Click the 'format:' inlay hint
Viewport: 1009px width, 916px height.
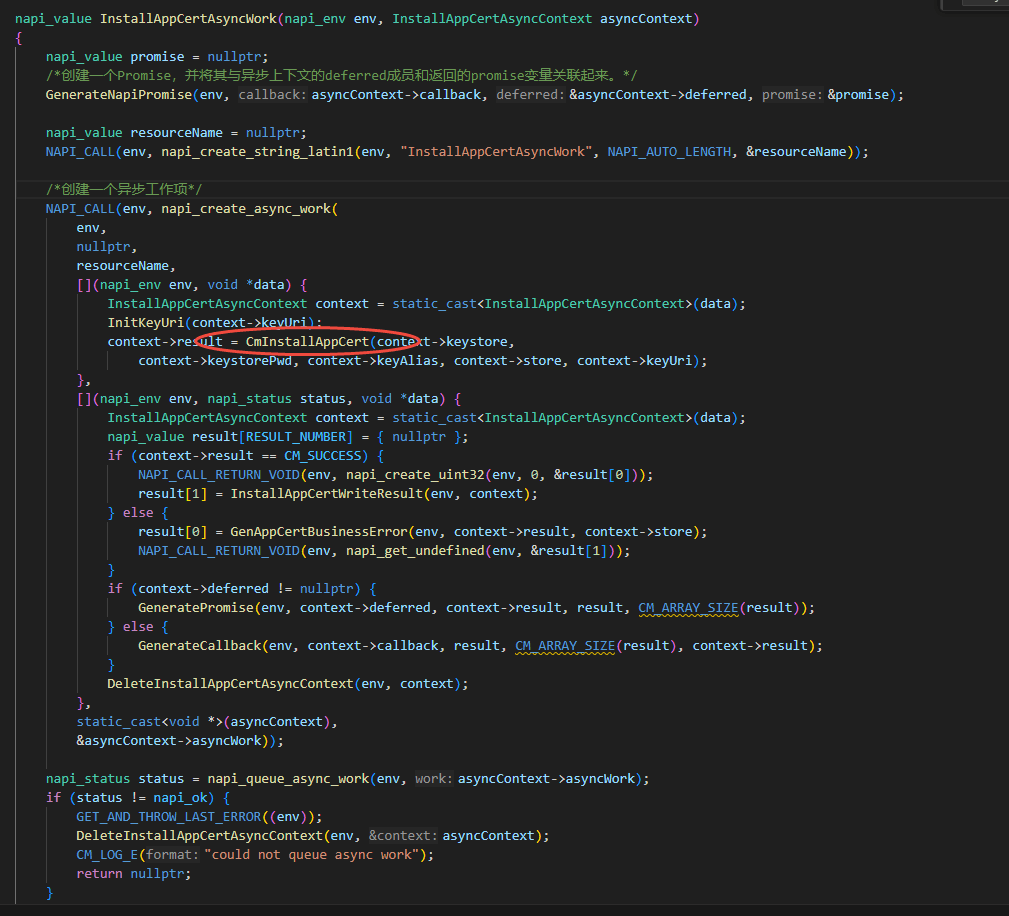click(x=172, y=855)
